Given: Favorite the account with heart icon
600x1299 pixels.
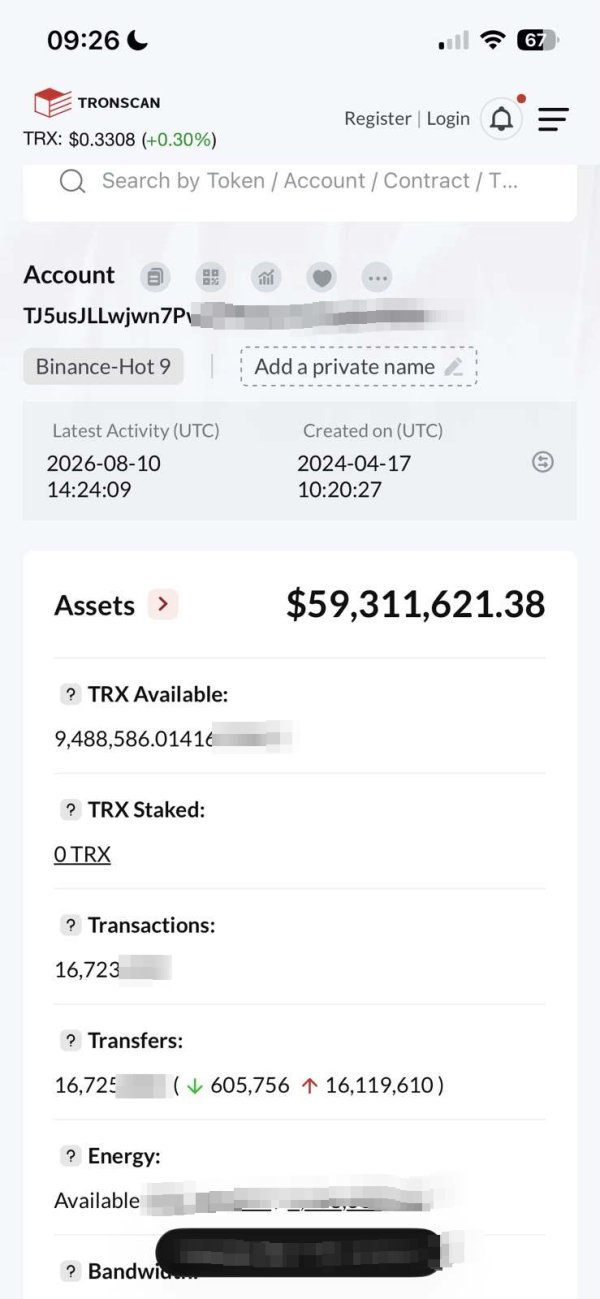Looking at the screenshot, I should (322, 277).
